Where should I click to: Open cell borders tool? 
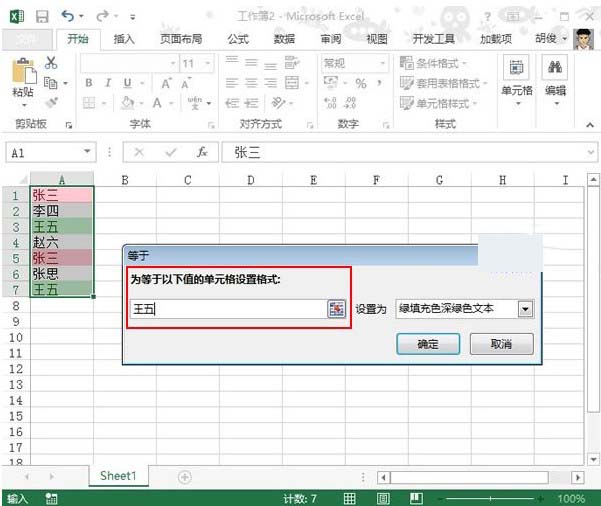(x=89, y=103)
